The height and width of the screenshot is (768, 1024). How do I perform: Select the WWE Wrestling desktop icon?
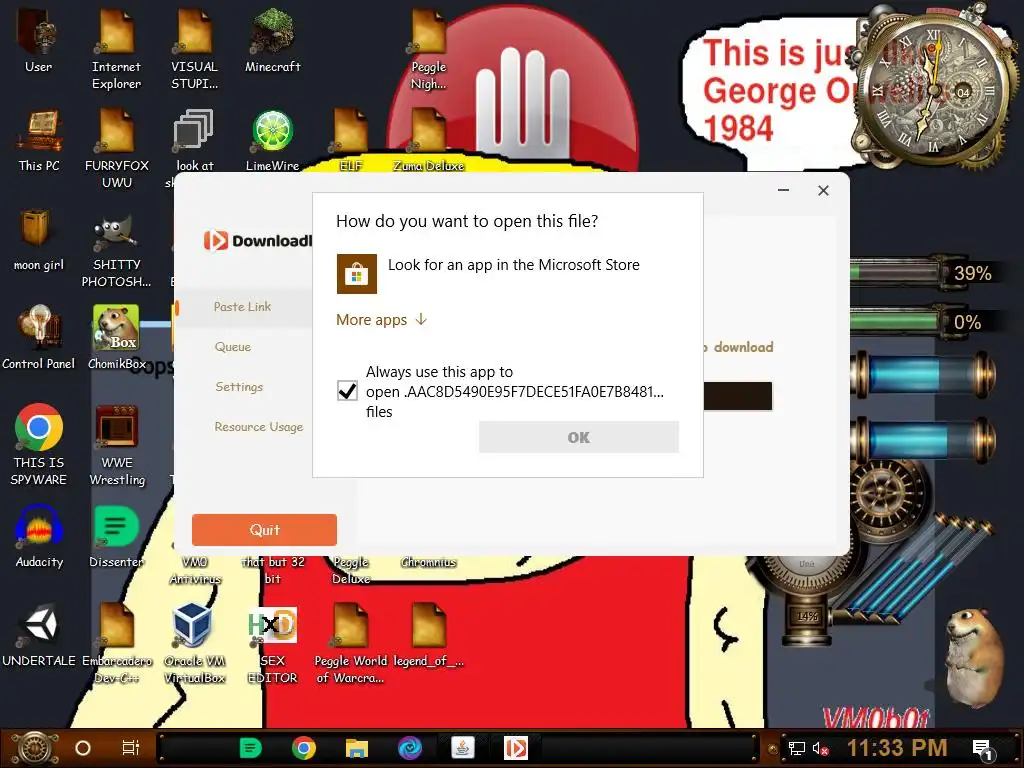click(117, 444)
